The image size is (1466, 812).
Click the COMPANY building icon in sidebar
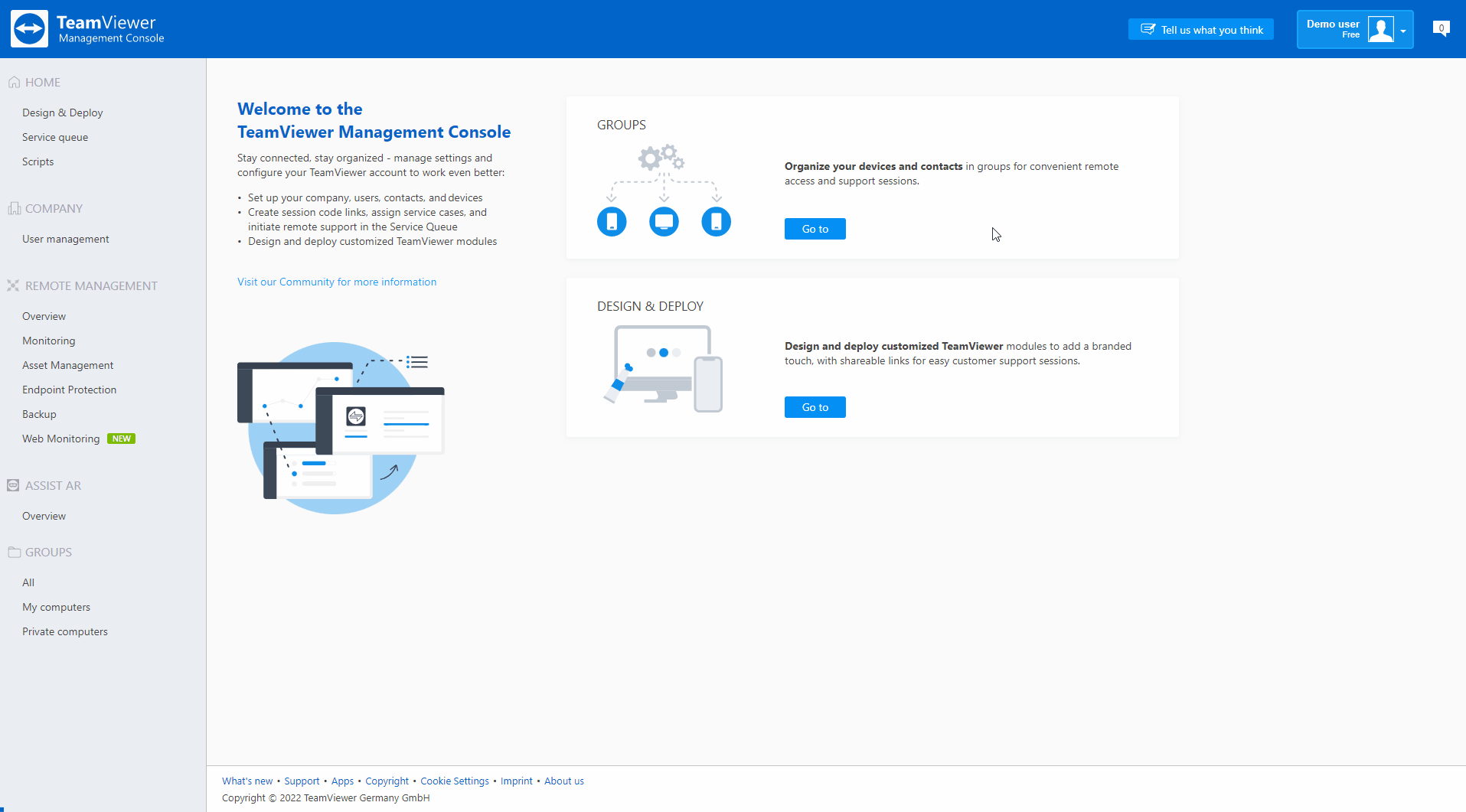coord(13,208)
